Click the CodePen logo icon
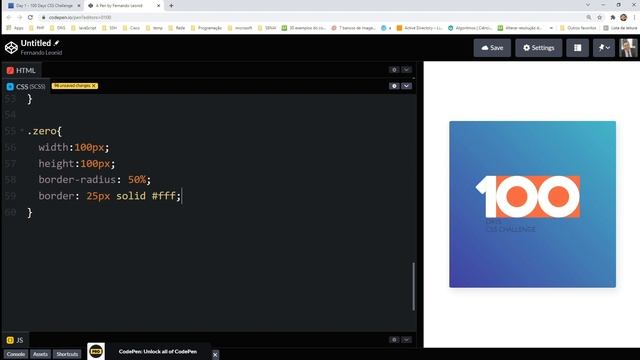Image resolution: width=640 pixels, height=360 pixels. tap(11, 48)
